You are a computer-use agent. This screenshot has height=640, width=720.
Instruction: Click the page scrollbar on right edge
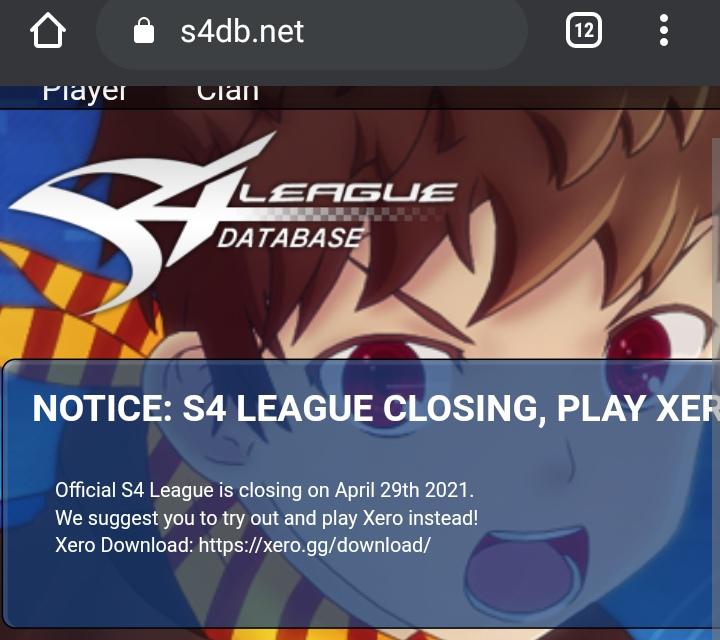(x=716, y=248)
